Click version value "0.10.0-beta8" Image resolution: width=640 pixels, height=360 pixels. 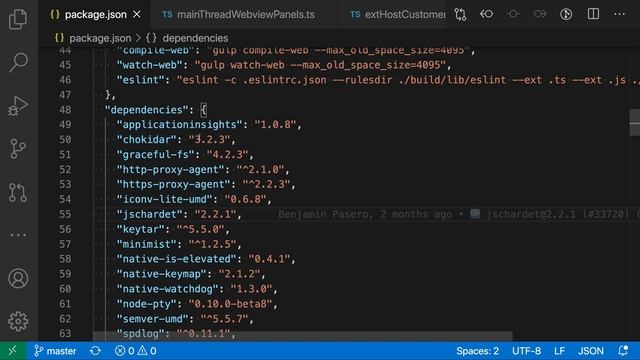(230, 304)
